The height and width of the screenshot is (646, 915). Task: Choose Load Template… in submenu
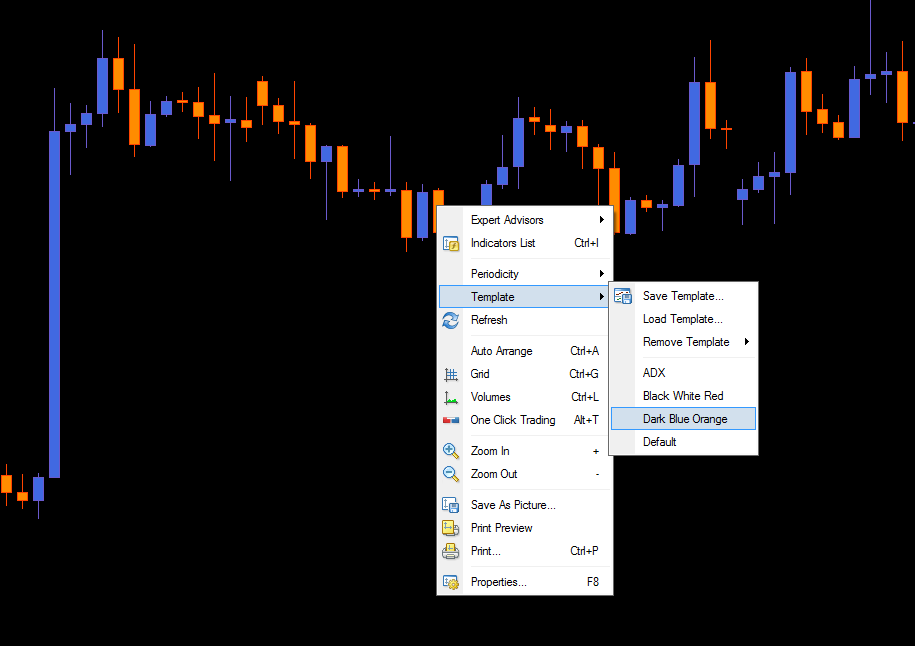tap(683, 319)
